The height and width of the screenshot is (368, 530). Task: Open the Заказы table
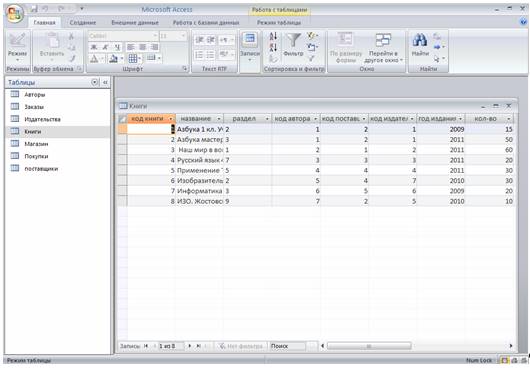57,107
